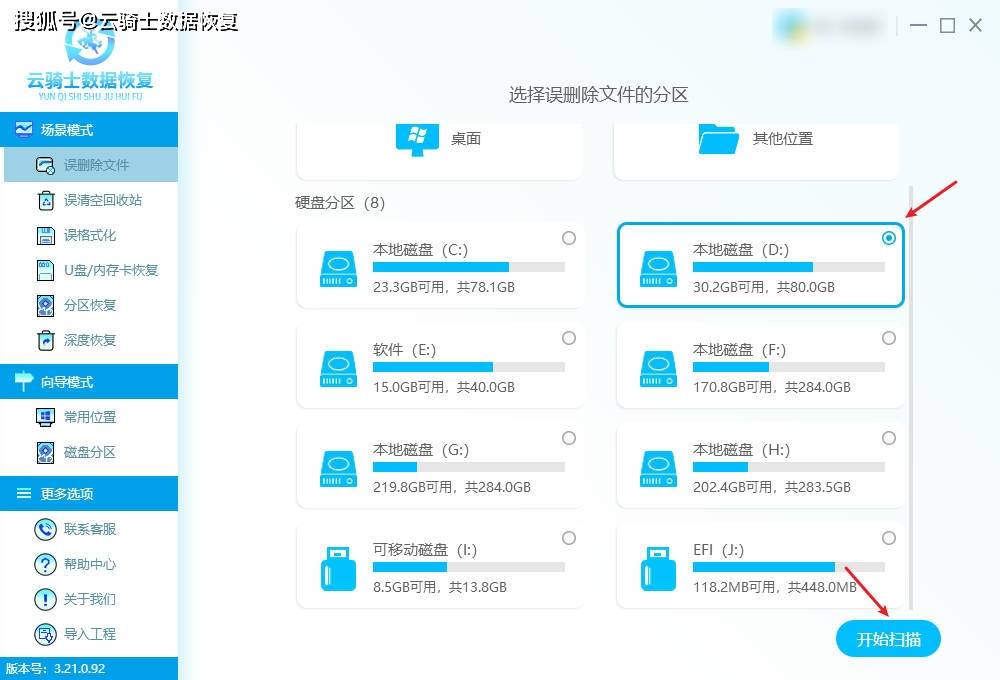The width and height of the screenshot is (1000, 680).
Task: Click the drive icon for 本地磁盘 (G:)
Action: tap(339, 469)
